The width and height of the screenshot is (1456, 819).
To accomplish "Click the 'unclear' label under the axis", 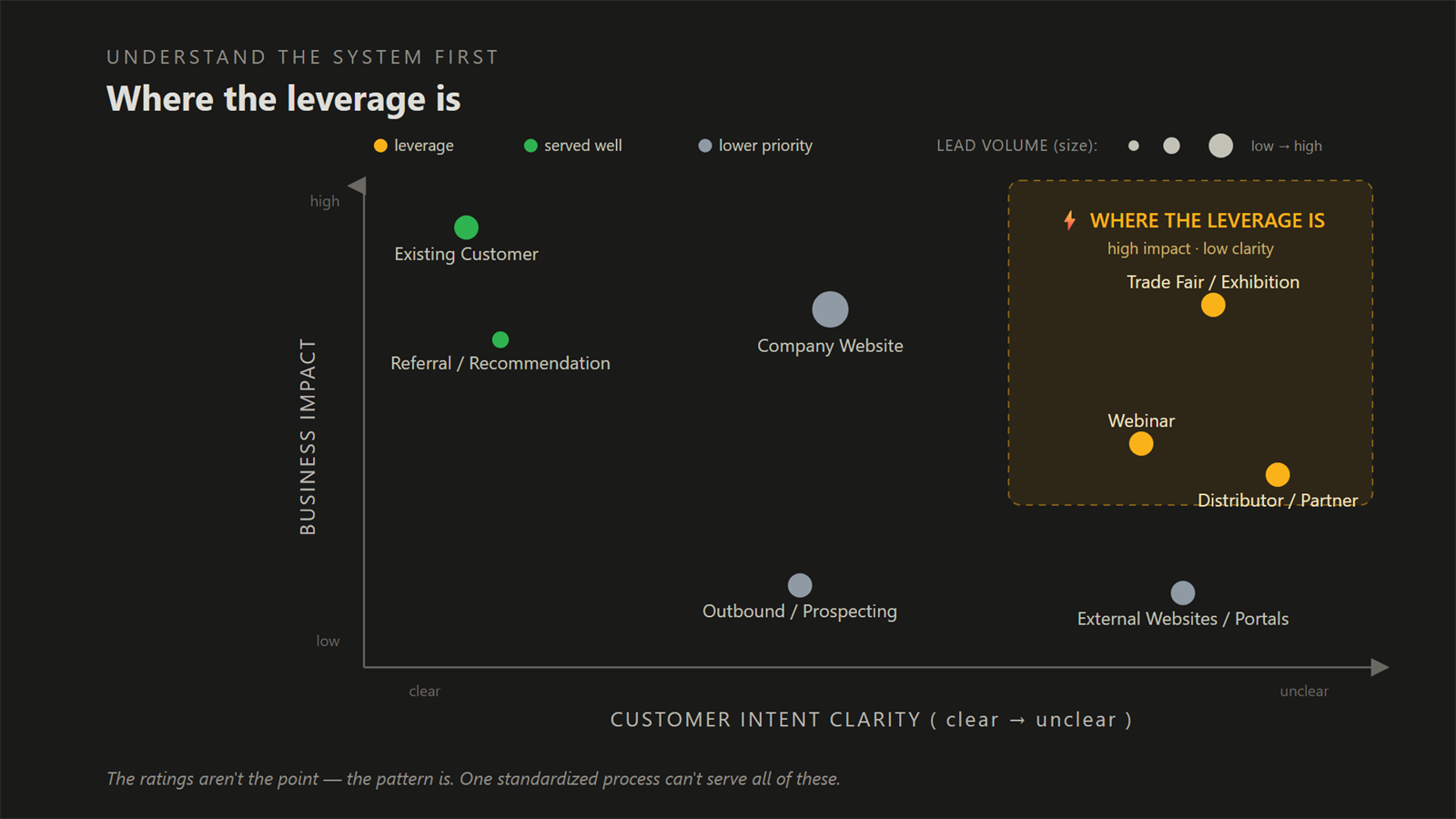I will [1304, 691].
